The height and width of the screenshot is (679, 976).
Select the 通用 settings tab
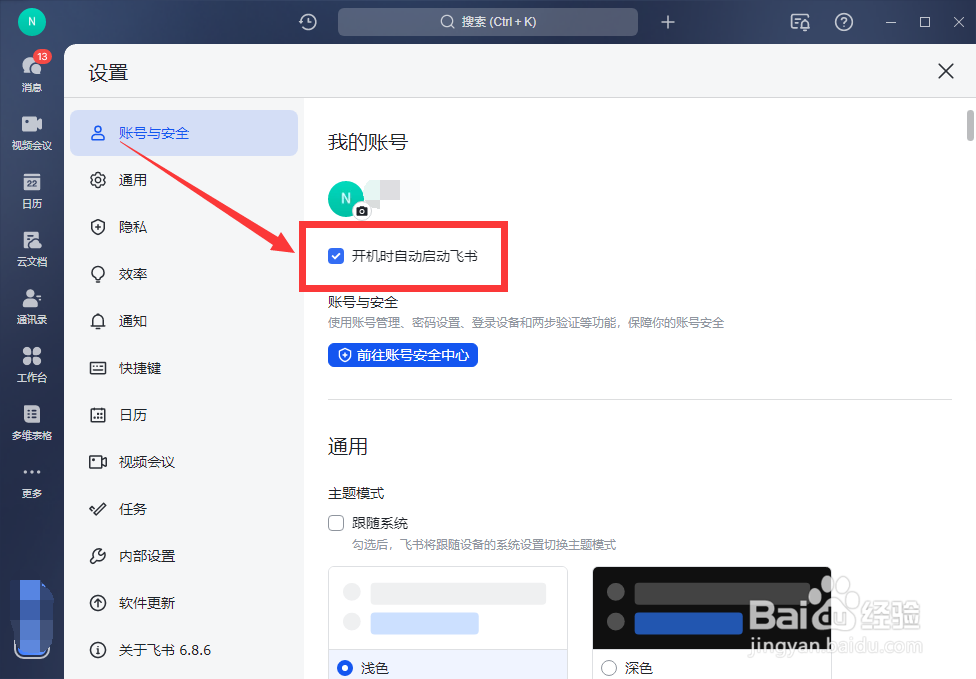coord(184,180)
